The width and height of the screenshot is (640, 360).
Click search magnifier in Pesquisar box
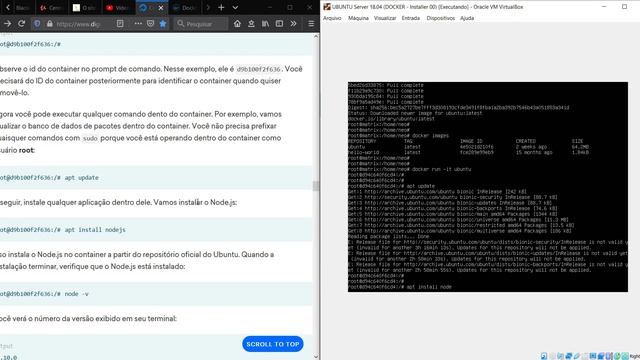(181, 24)
